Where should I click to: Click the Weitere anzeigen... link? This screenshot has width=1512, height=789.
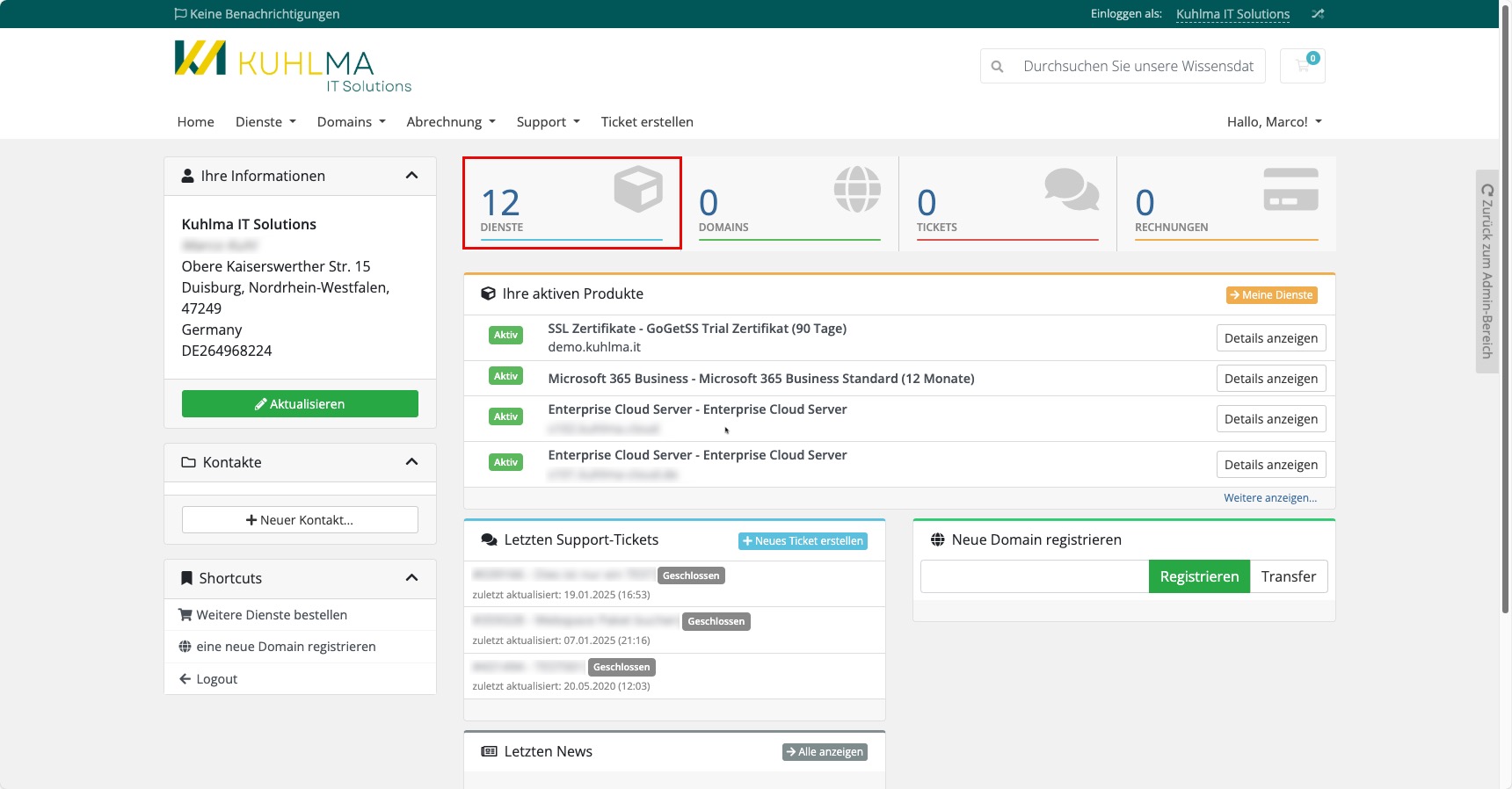click(1270, 498)
